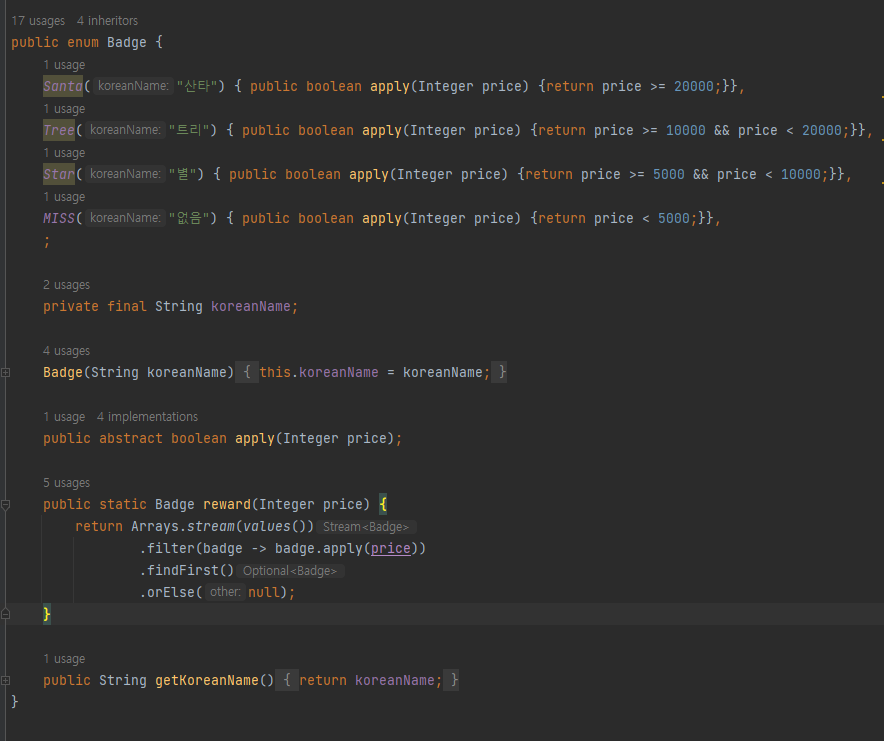Open '1 usage' hint above getKoreanName
Screen dimensions: 884x741
tap(64, 659)
